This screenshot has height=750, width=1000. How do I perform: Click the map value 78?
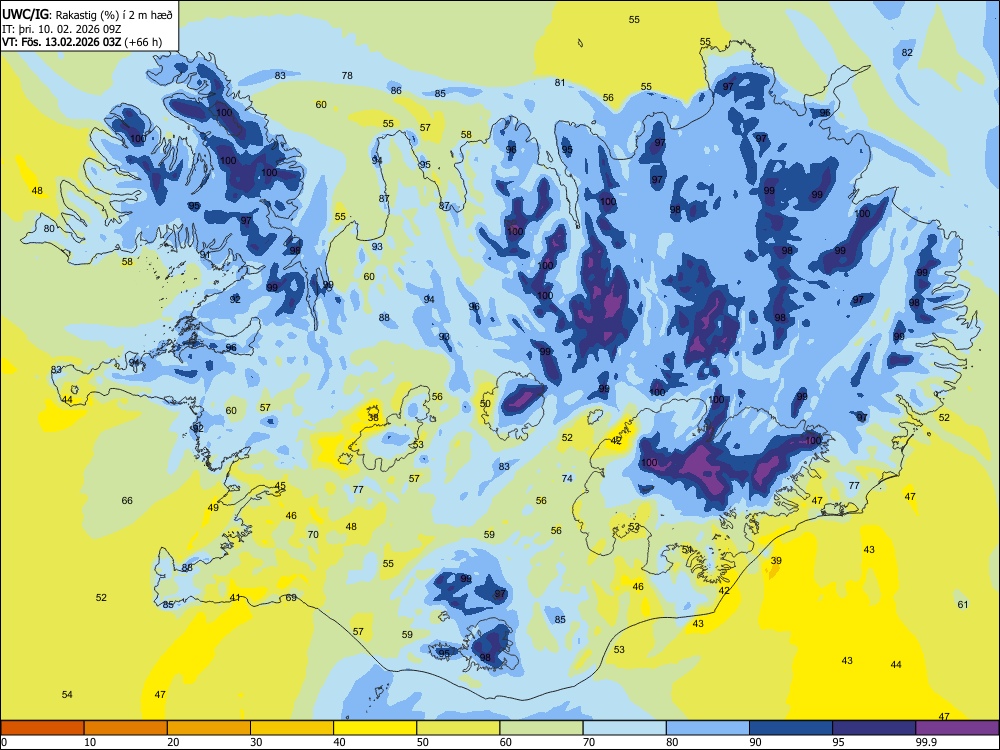(347, 75)
